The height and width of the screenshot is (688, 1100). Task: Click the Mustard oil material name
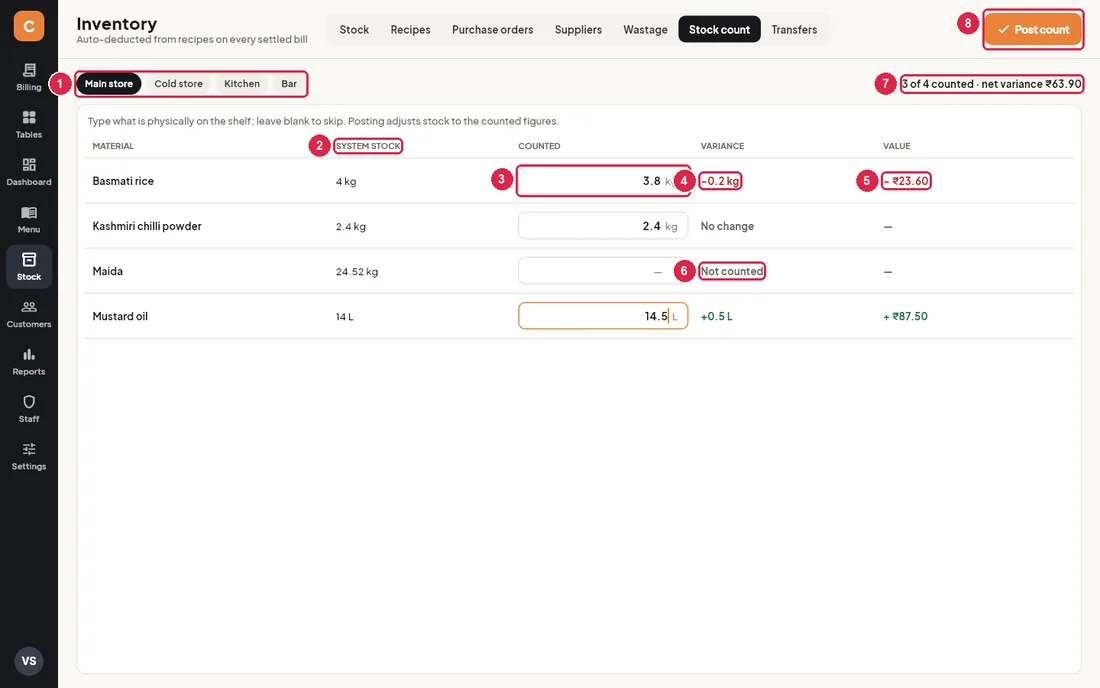pos(120,316)
